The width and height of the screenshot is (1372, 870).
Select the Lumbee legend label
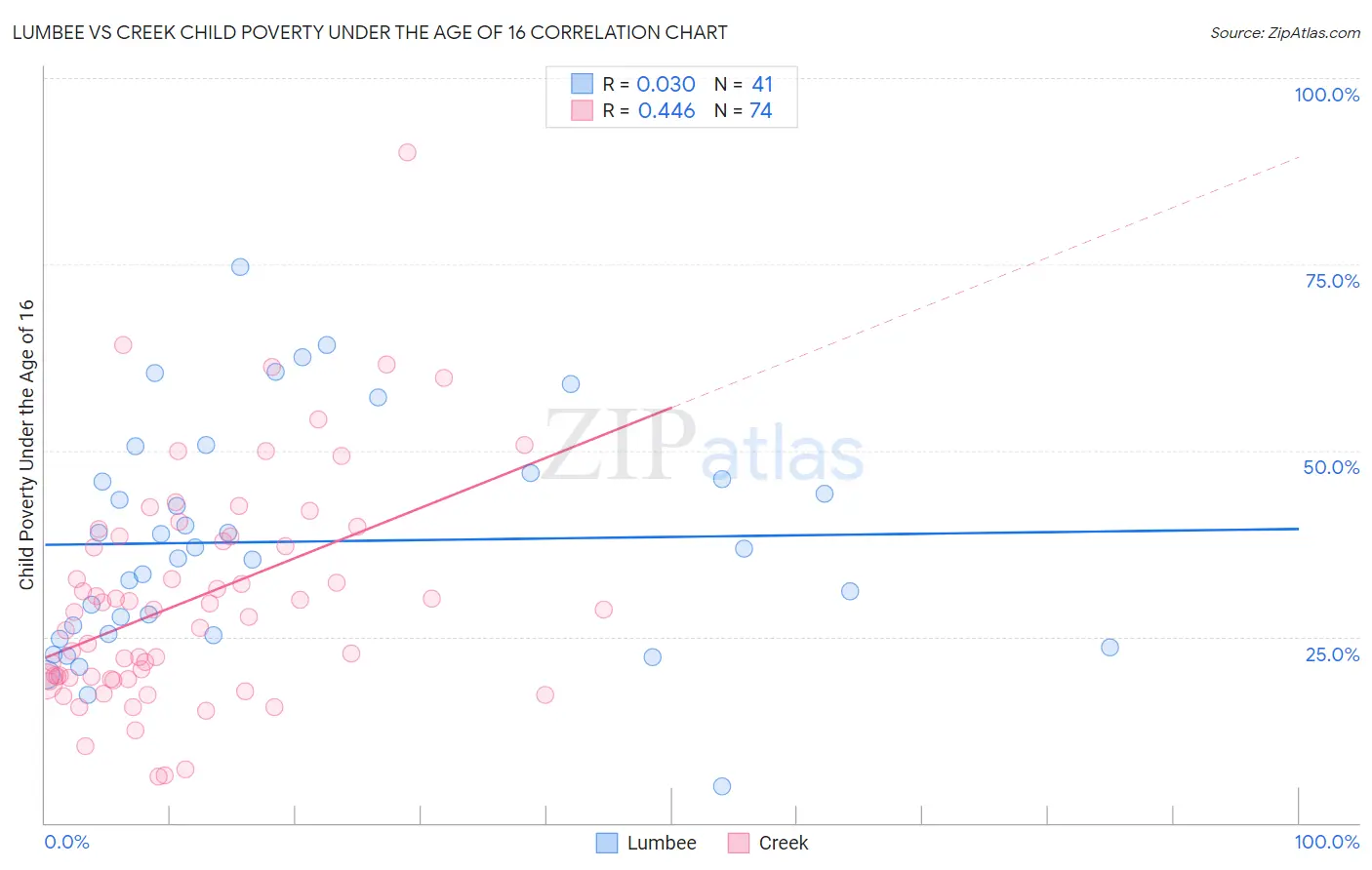pyautogui.click(x=662, y=843)
